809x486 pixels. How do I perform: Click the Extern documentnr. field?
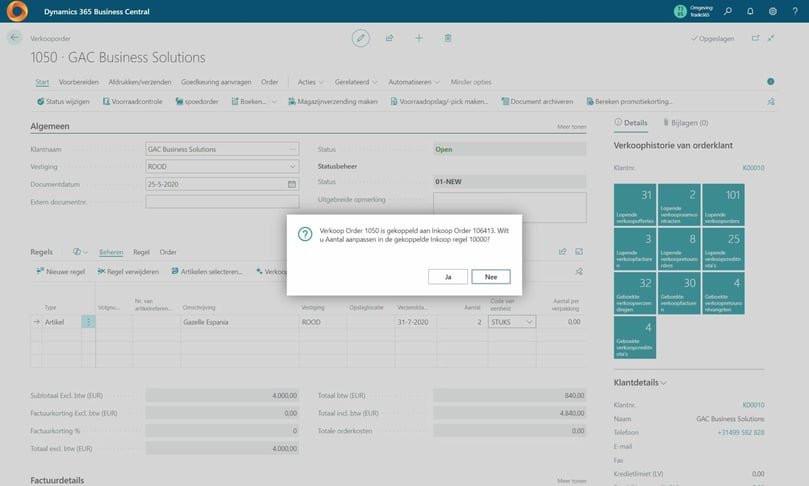[222, 202]
